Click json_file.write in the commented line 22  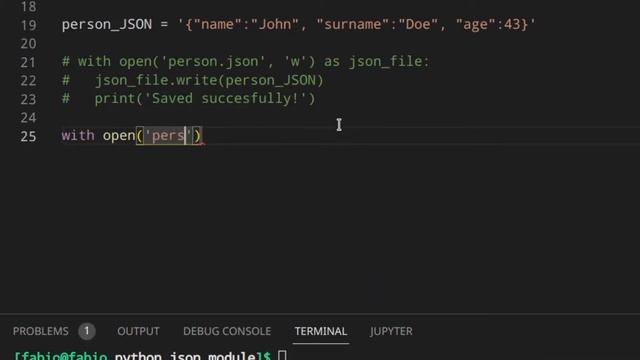pyautogui.click(x=156, y=80)
